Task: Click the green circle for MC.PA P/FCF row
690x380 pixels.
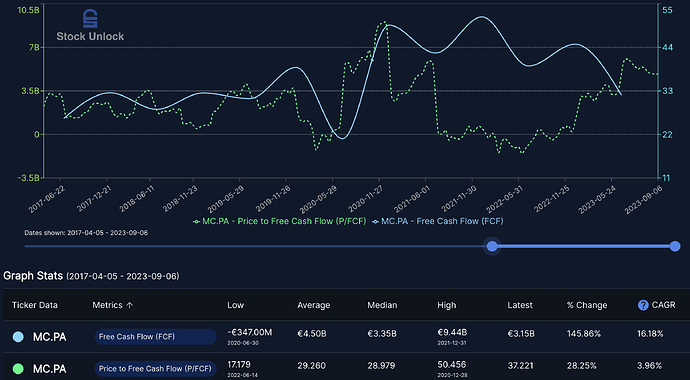Action: [18, 369]
